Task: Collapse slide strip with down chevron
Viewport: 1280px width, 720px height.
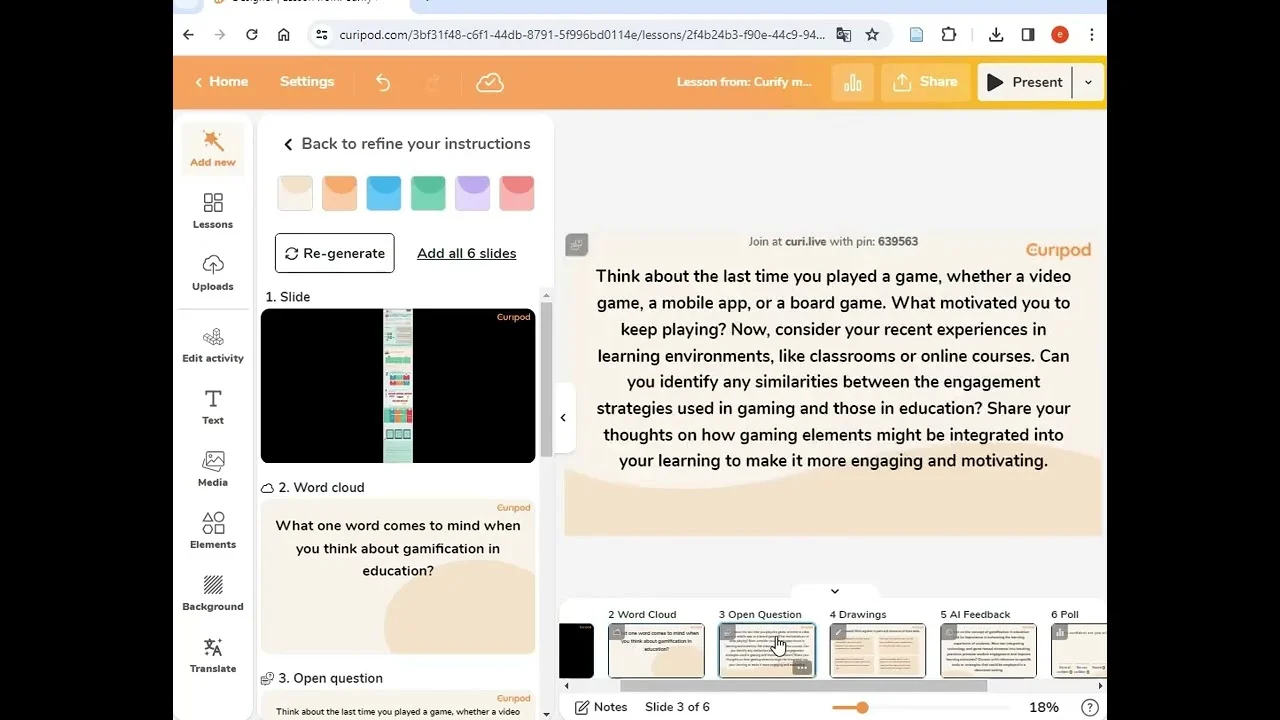Action: click(x=835, y=591)
